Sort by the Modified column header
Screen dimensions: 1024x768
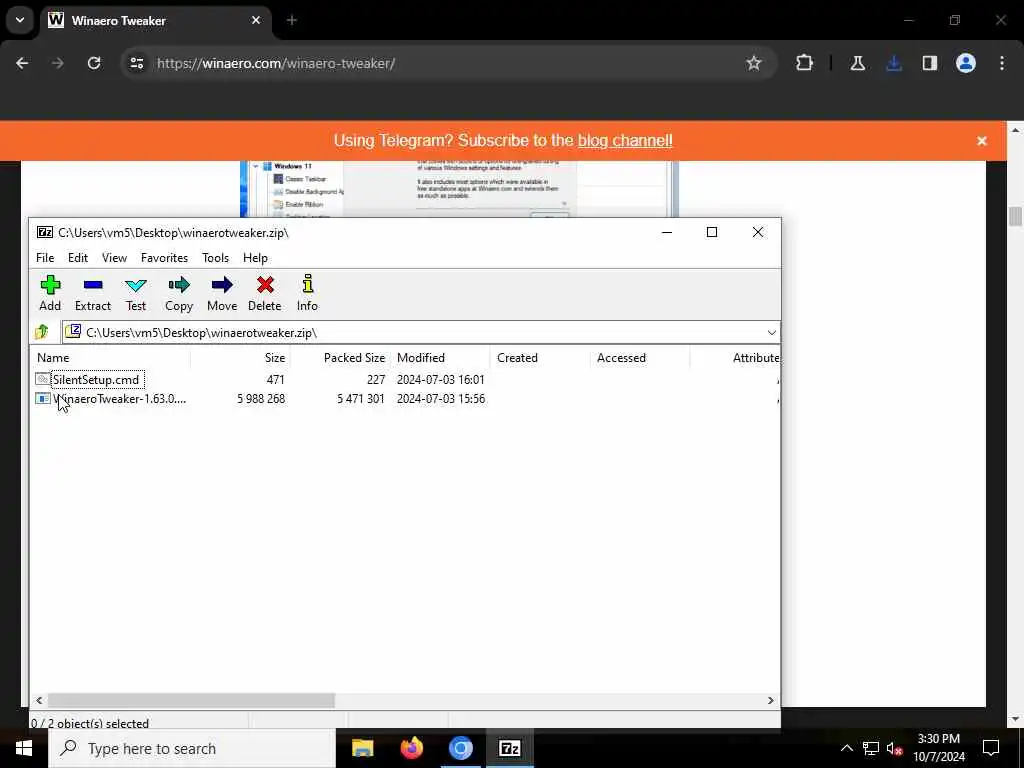tap(440, 358)
